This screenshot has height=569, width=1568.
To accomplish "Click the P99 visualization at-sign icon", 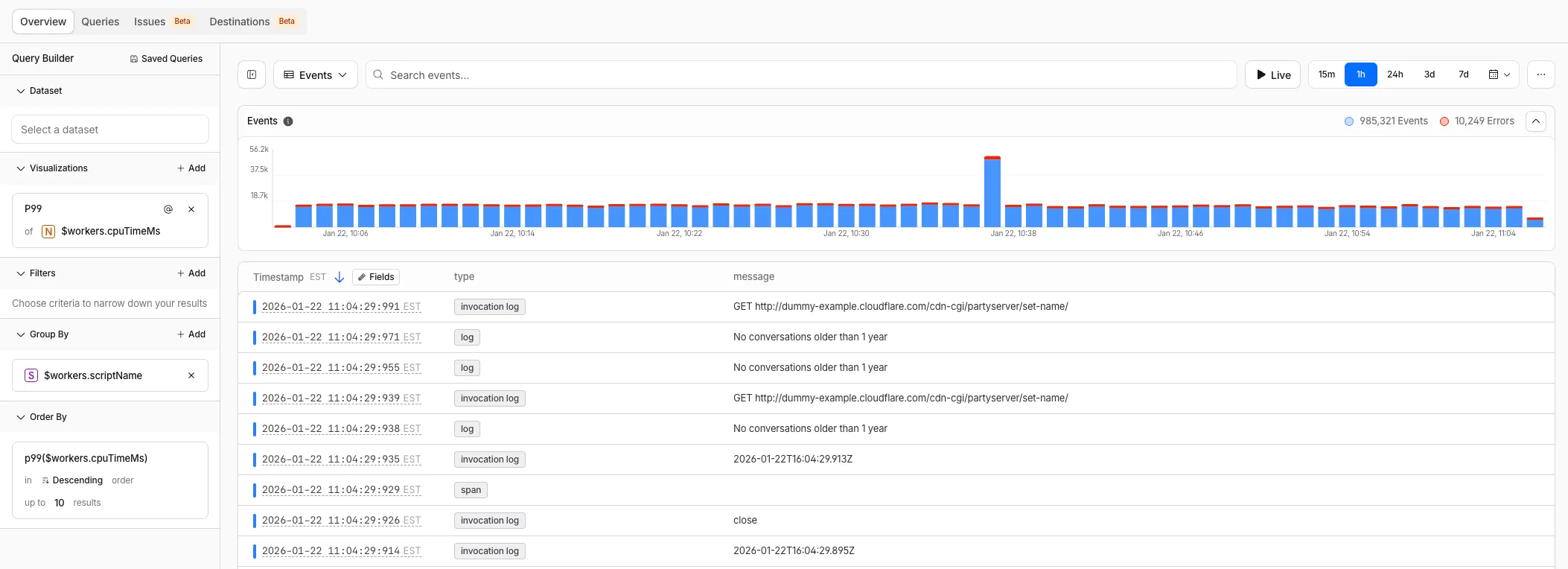I will point(168,209).
